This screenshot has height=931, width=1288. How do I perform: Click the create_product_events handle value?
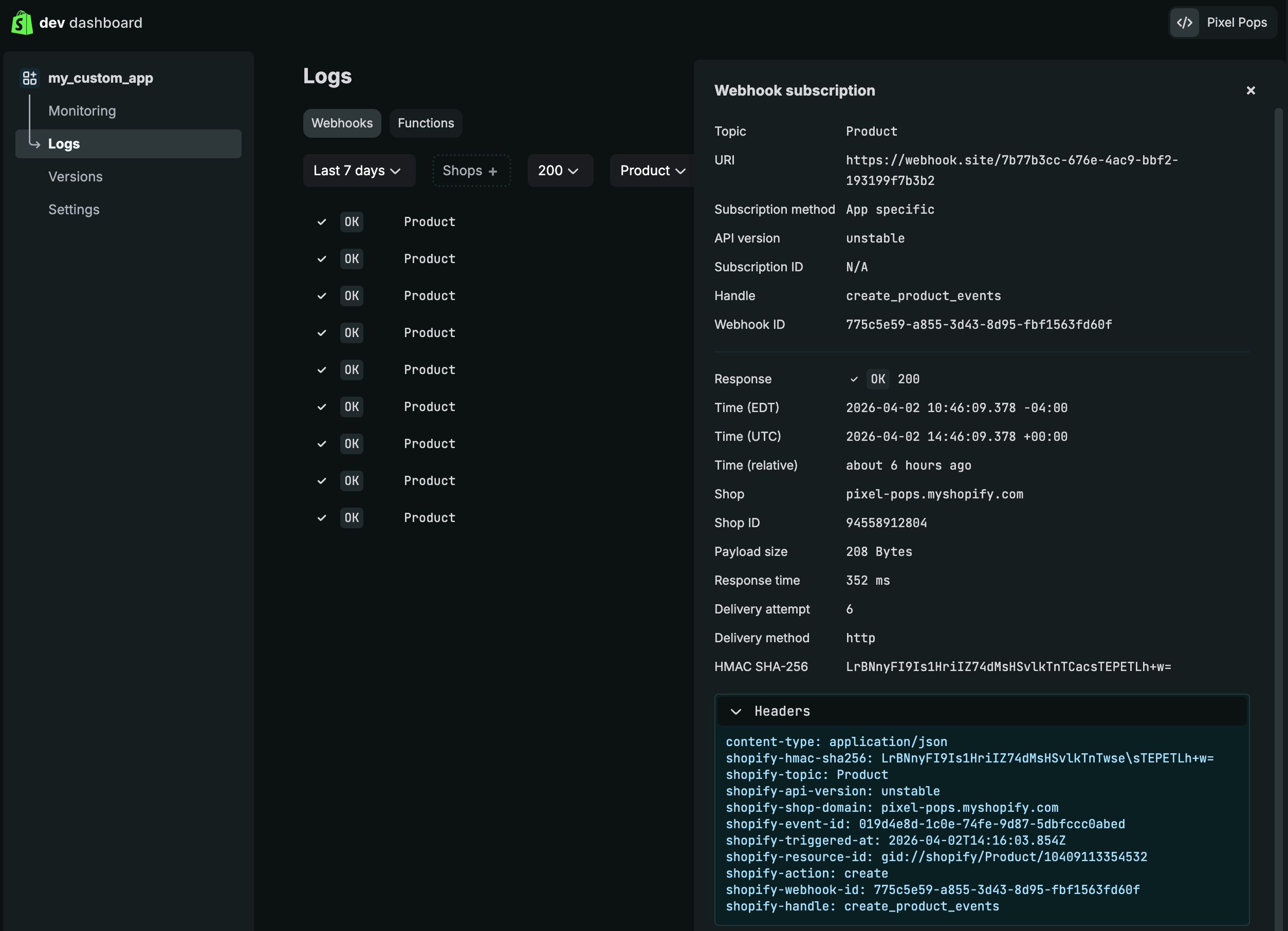[924, 296]
